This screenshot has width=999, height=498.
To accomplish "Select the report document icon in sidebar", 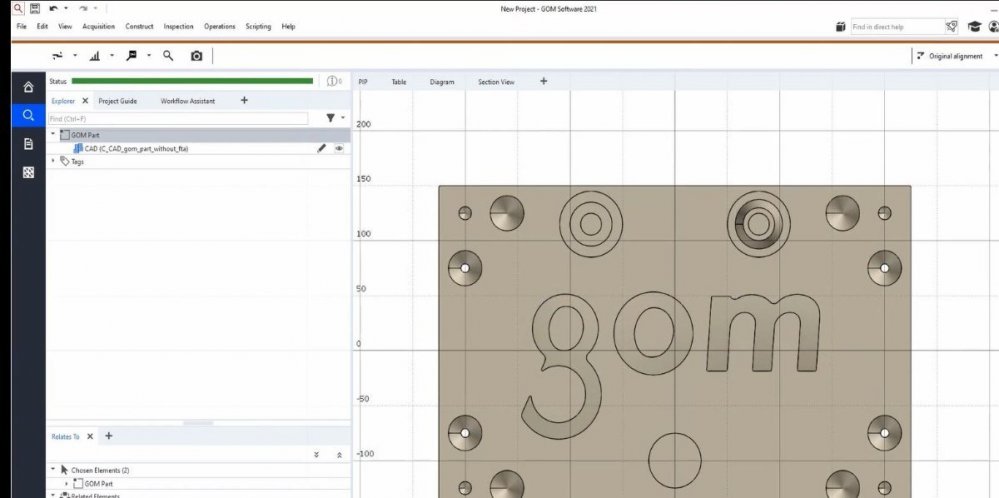I will click(28, 144).
